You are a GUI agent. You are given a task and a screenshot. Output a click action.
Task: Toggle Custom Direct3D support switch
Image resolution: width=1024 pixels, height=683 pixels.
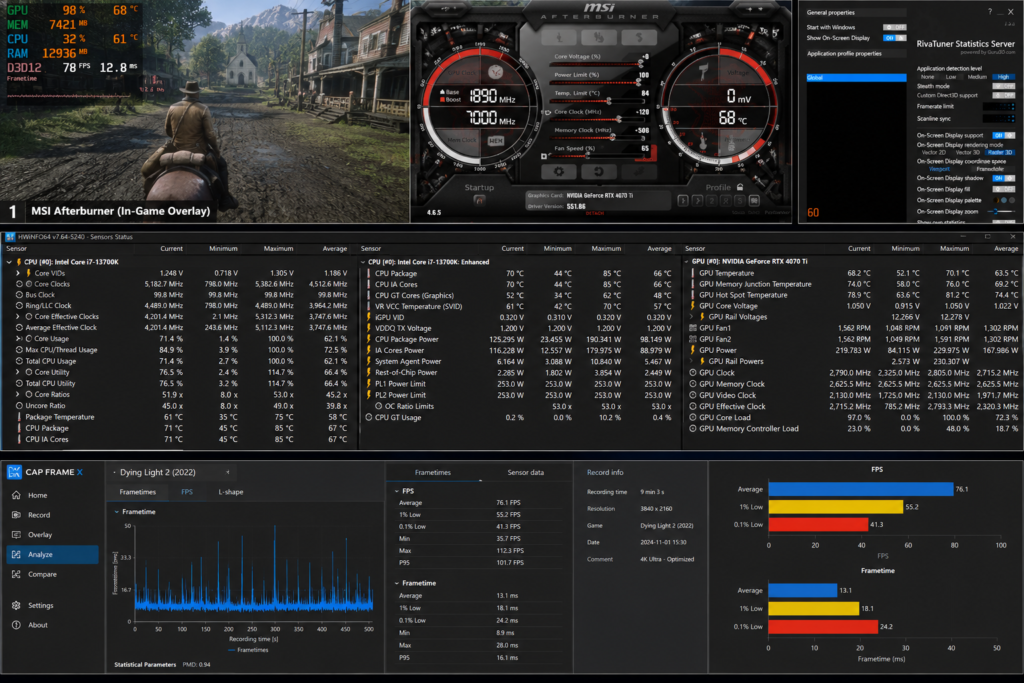(1003, 95)
